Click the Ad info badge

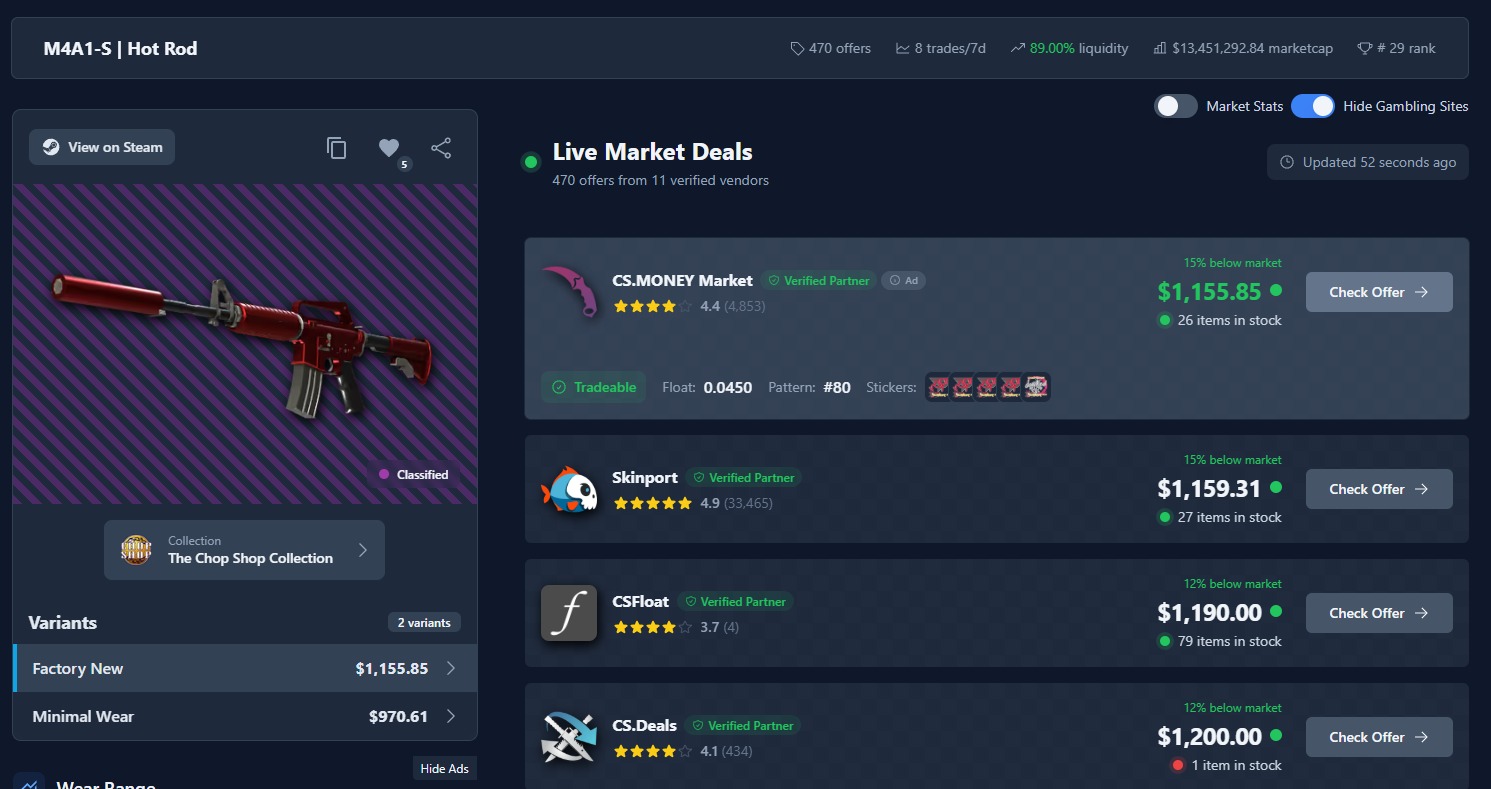tap(904, 281)
